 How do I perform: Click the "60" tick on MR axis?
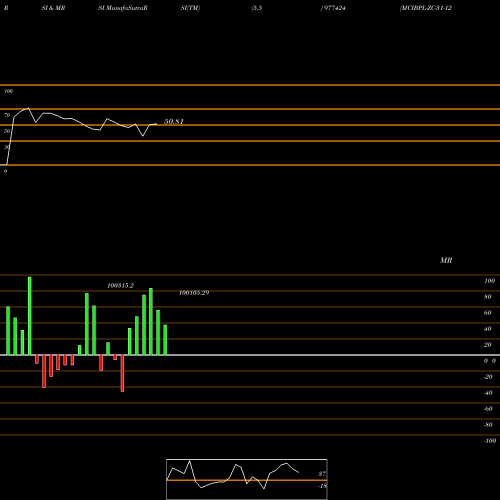[488, 313]
